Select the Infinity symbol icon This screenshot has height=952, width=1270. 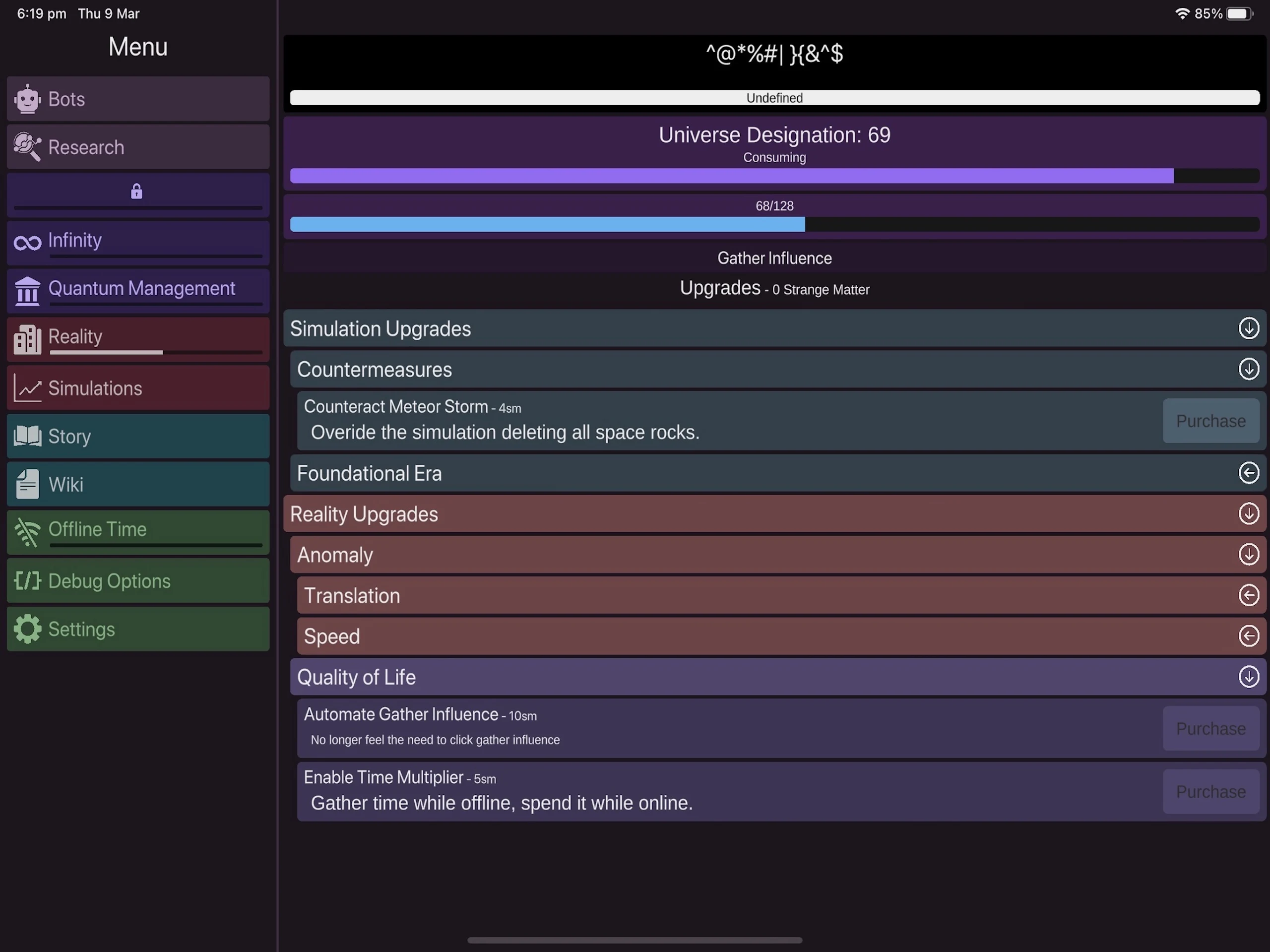pyautogui.click(x=27, y=243)
